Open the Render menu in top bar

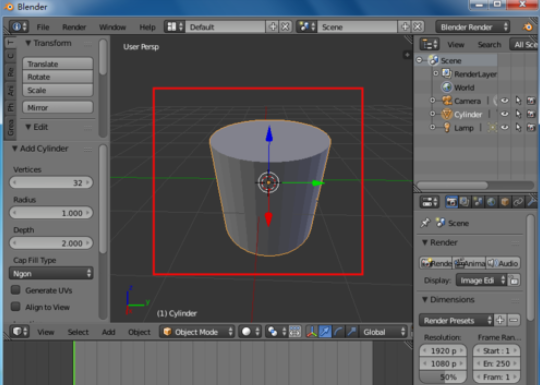coord(74,27)
